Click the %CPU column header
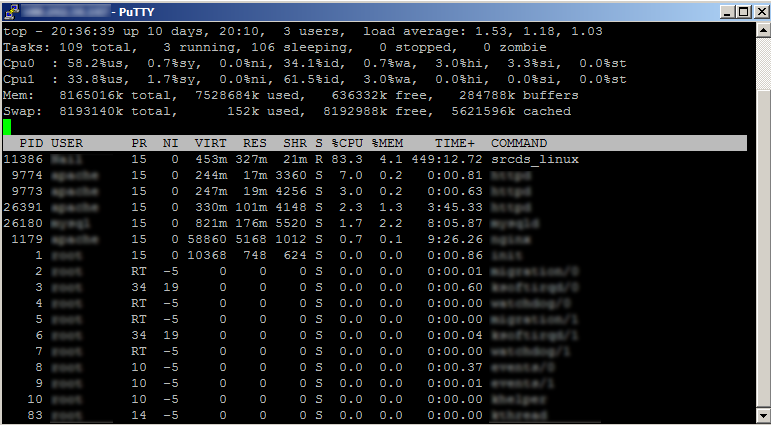The height and width of the screenshot is (425, 771). (x=347, y=144)
